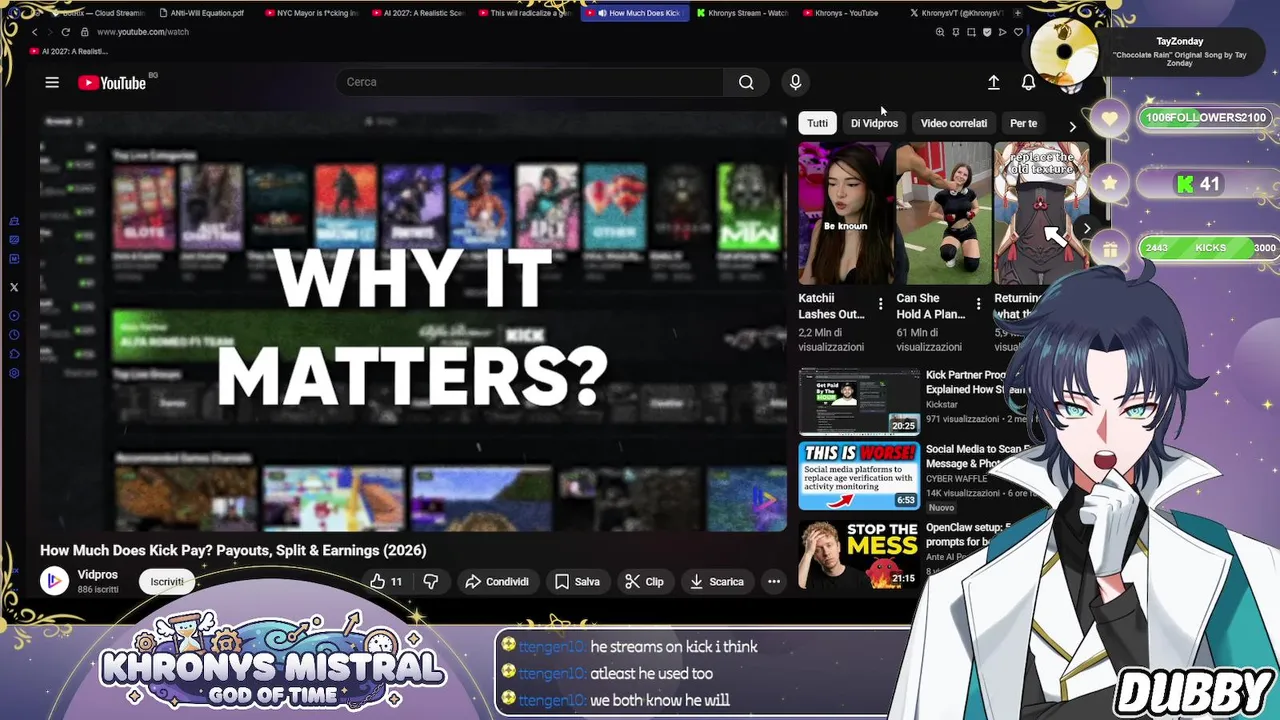Switch to This will radicalize tab
Image resolution: width=1280 pixels, height=720 pixels.
point(524,13)
